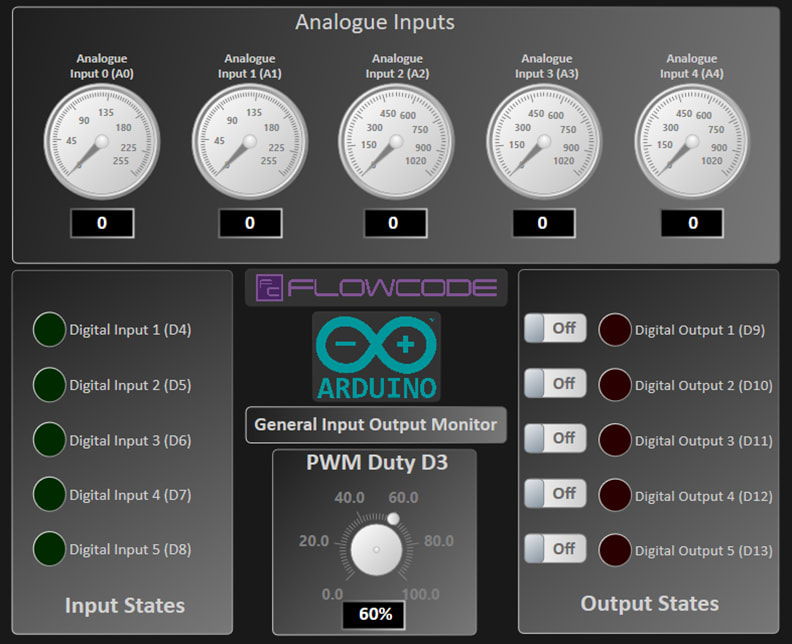Click the Analogue Input 1 (A1) gauge
Image resolution: width=792 pixels, height=644 pixels.
click(x=250, y=141)
